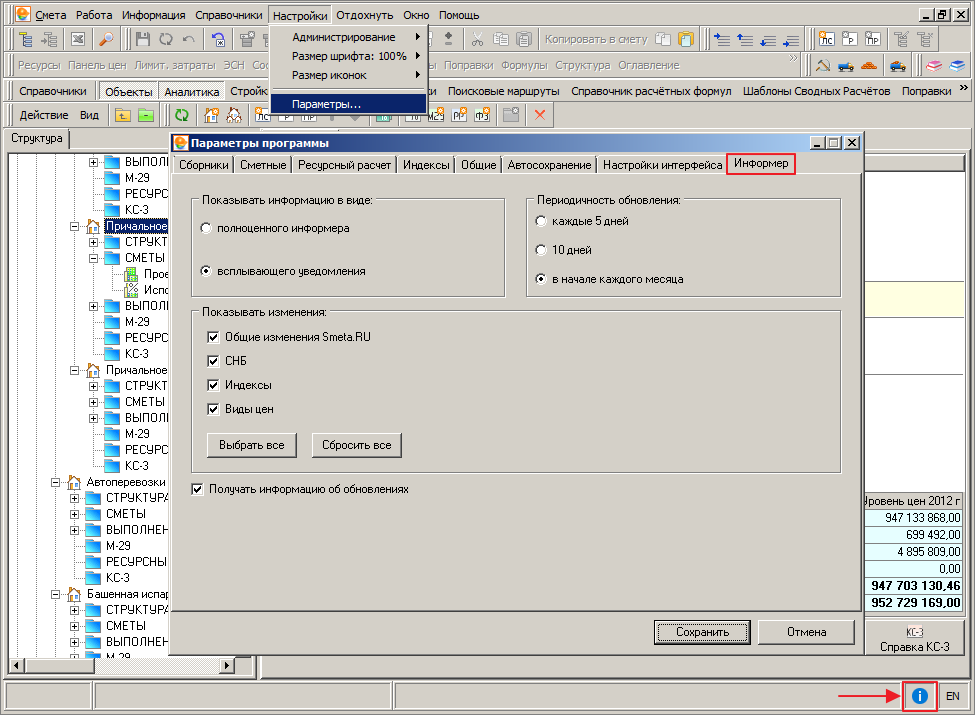The height and width of the screenshot is (715, 975).
Task: Click the hammer and sickle labor icon
Action: coord(823,65)
